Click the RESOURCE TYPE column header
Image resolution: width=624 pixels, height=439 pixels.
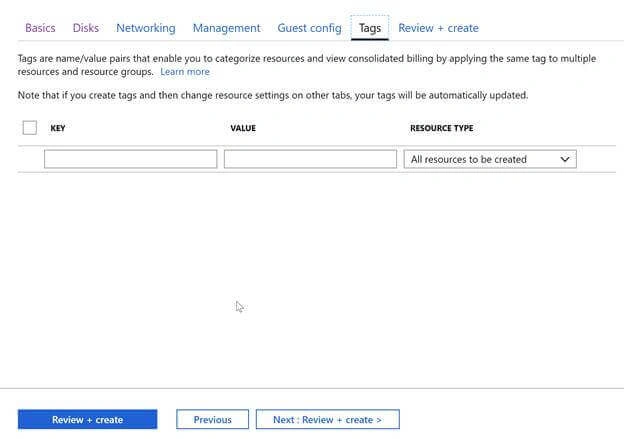point(442,128)
